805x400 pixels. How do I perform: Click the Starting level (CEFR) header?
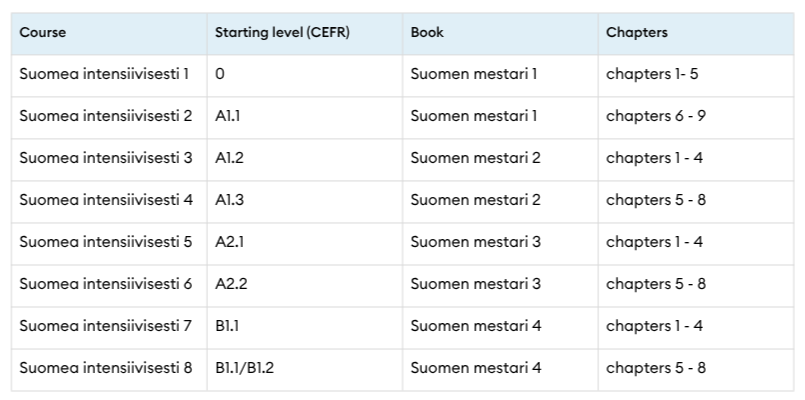[x=281, y=32]
